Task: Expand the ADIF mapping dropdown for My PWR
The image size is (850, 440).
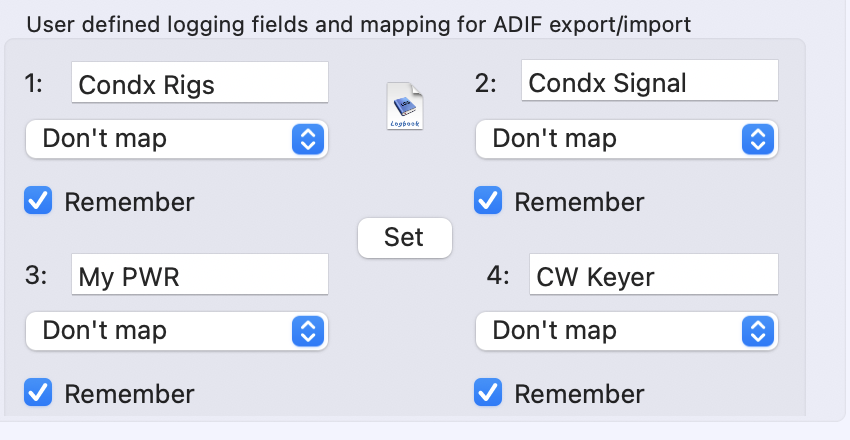Action: [176, 330]
